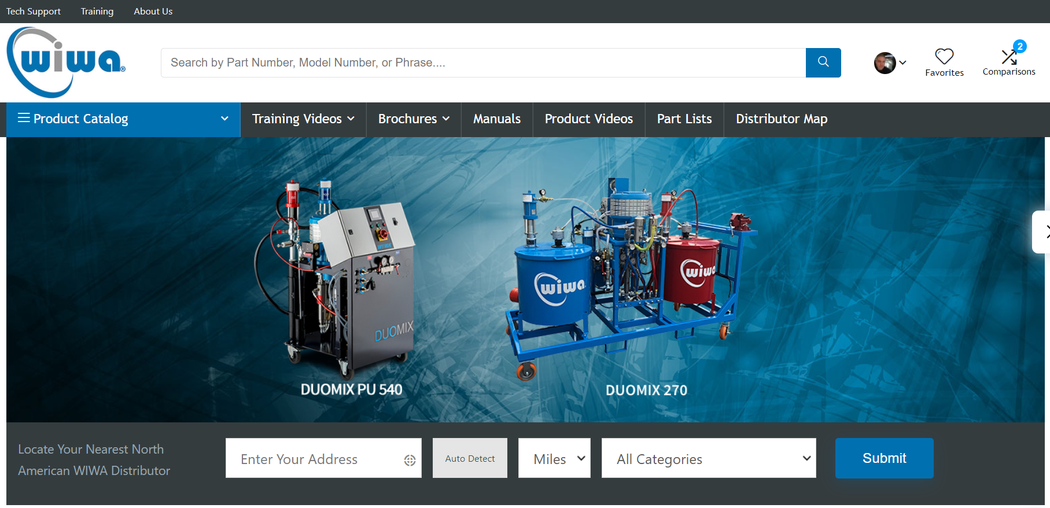Image resolution: width=1050 pixels, height=508 pixels.
Task: Click the DUOMIX 270 caption
Action: (x=646, y=390)
